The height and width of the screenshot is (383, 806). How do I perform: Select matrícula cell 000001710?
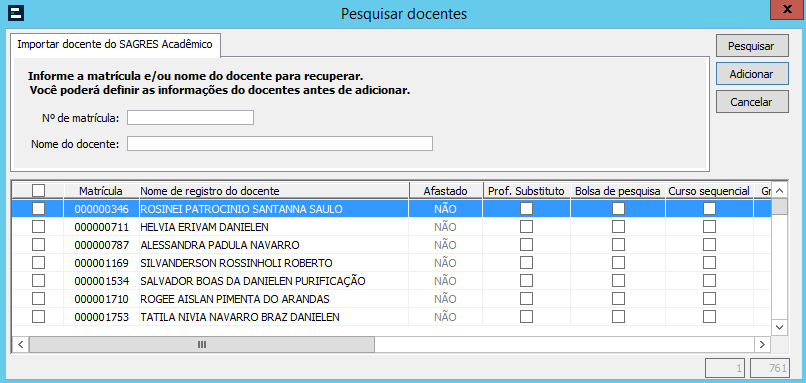[101, 299]
